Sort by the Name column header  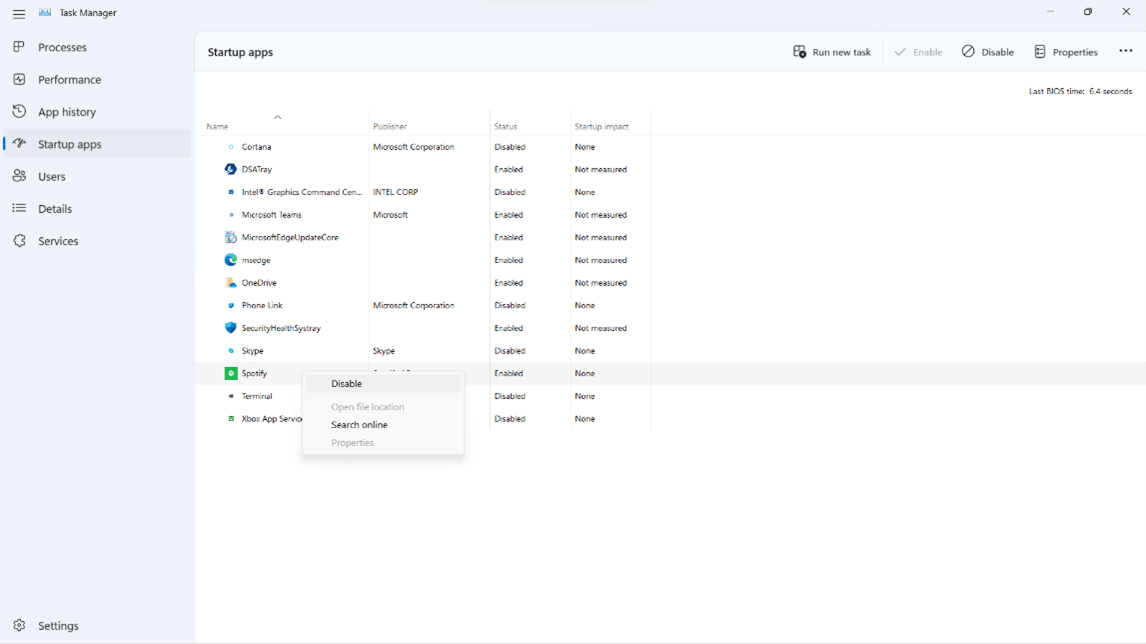(x=217, y=126)
